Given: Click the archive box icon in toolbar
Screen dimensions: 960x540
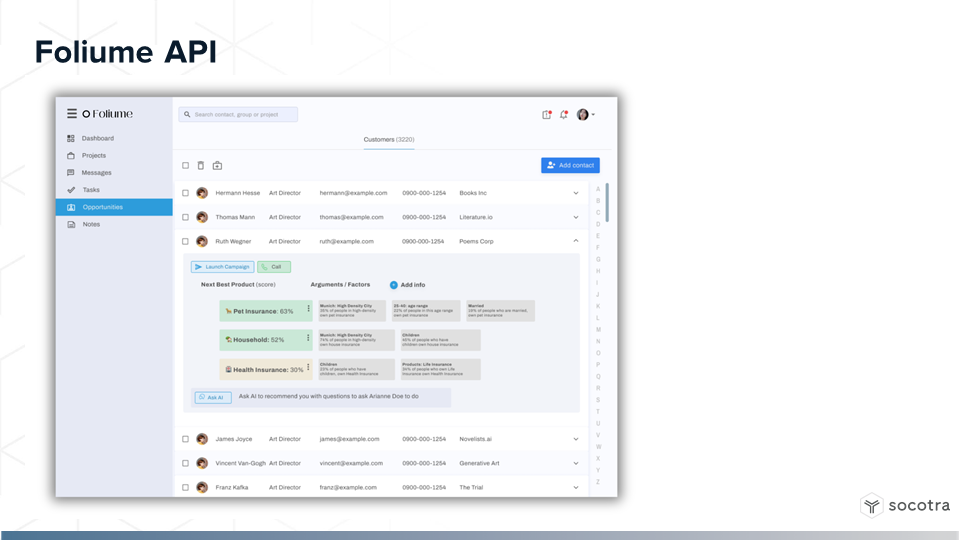Looking at the screenshot, I should click(x=217, y=165).
